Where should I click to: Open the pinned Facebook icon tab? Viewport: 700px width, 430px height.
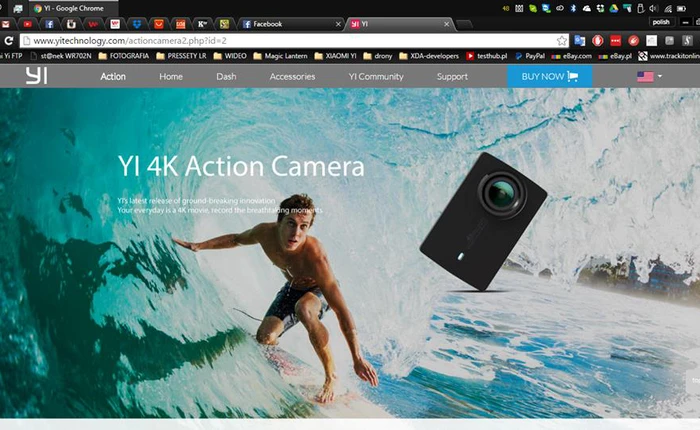pos(49,24)
